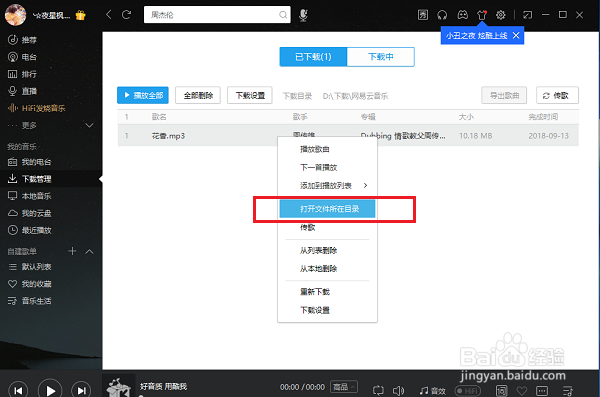This screenshot has height=397, width=600.
Task: Open 我的云盘 in sidebar
Action: pyautogui.click(x=36, y=213)
